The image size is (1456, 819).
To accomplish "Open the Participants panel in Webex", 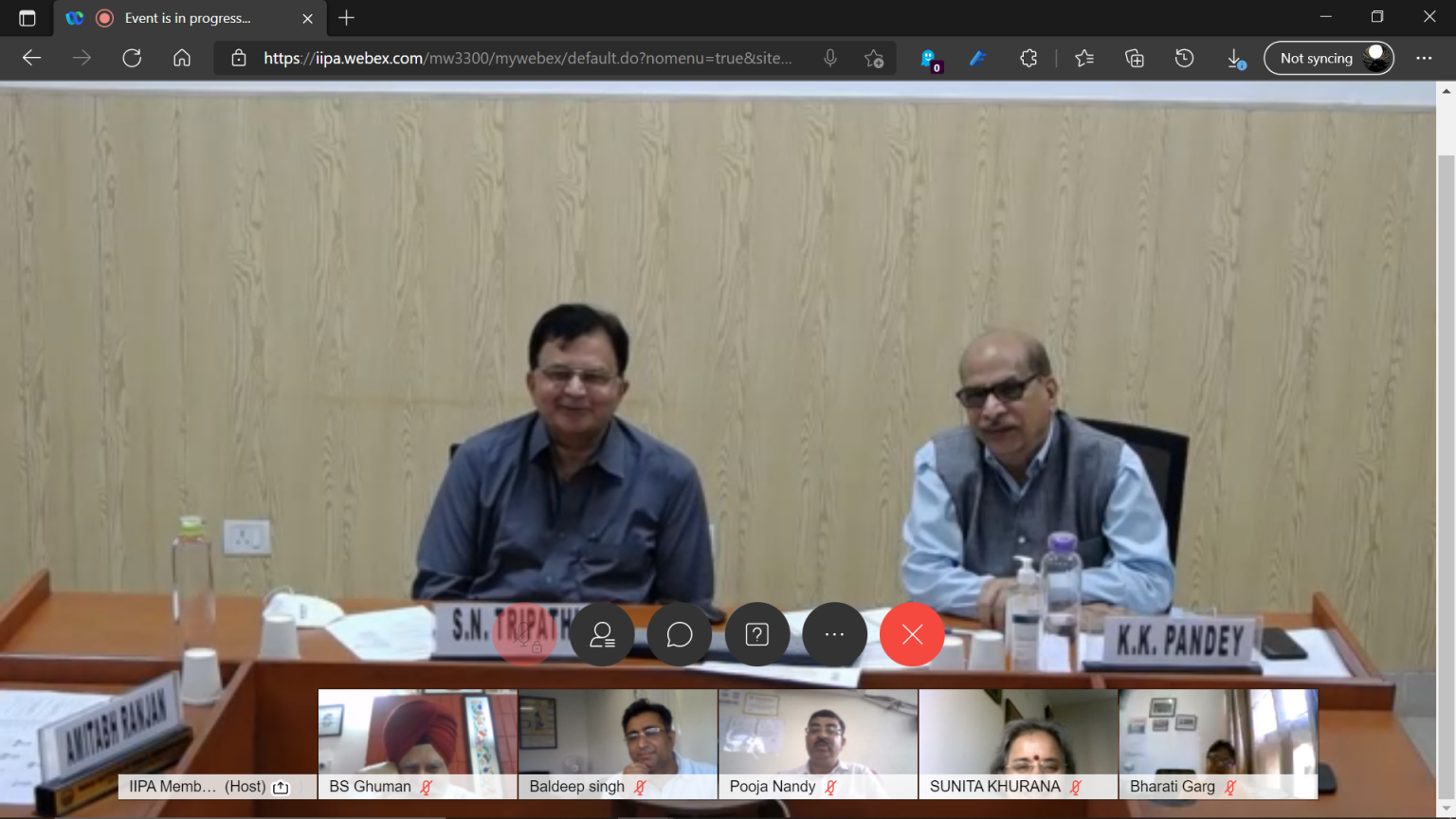I will pos(602,634).
